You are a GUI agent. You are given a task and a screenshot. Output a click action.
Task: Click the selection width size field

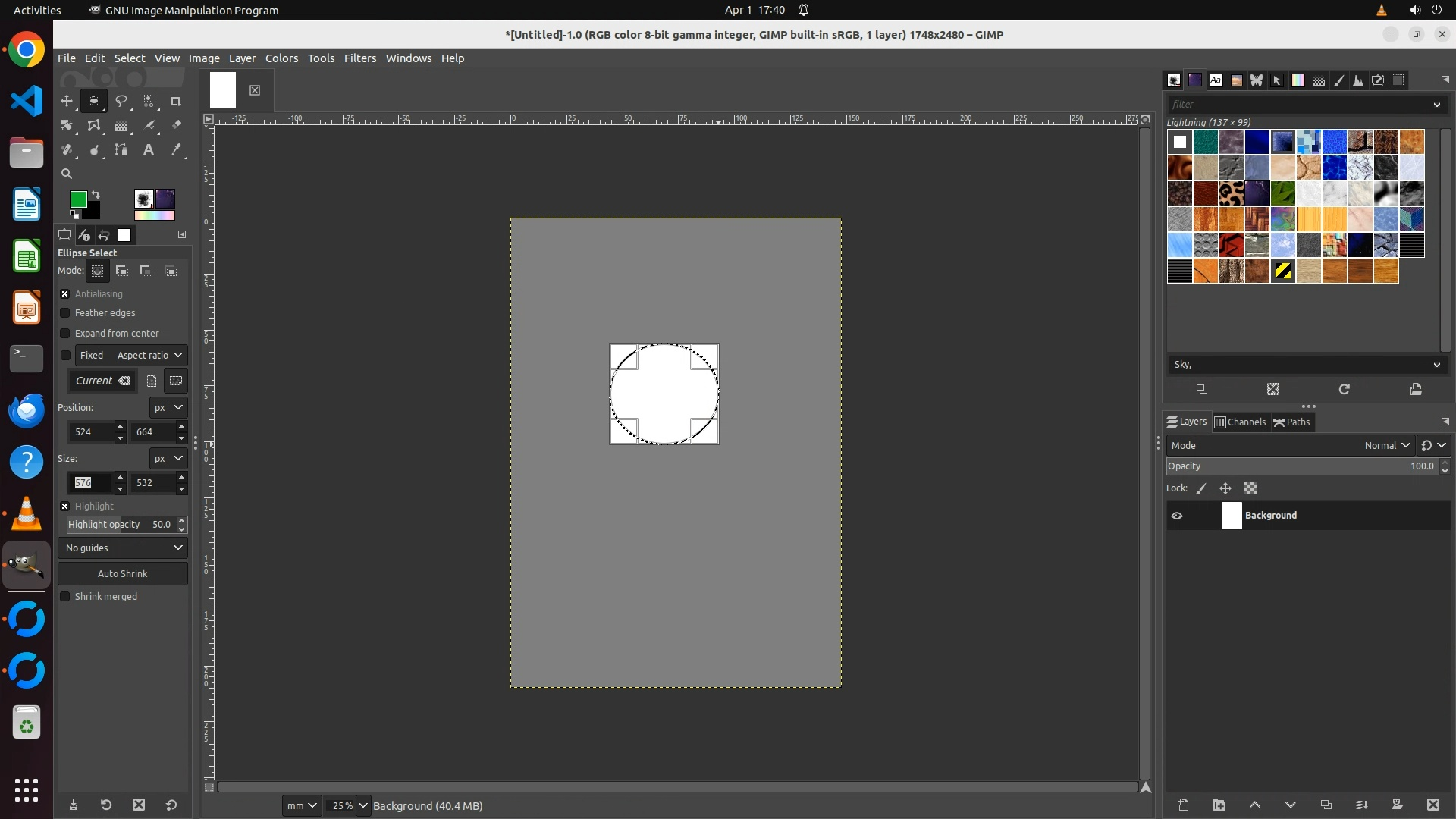coord(89,483)
